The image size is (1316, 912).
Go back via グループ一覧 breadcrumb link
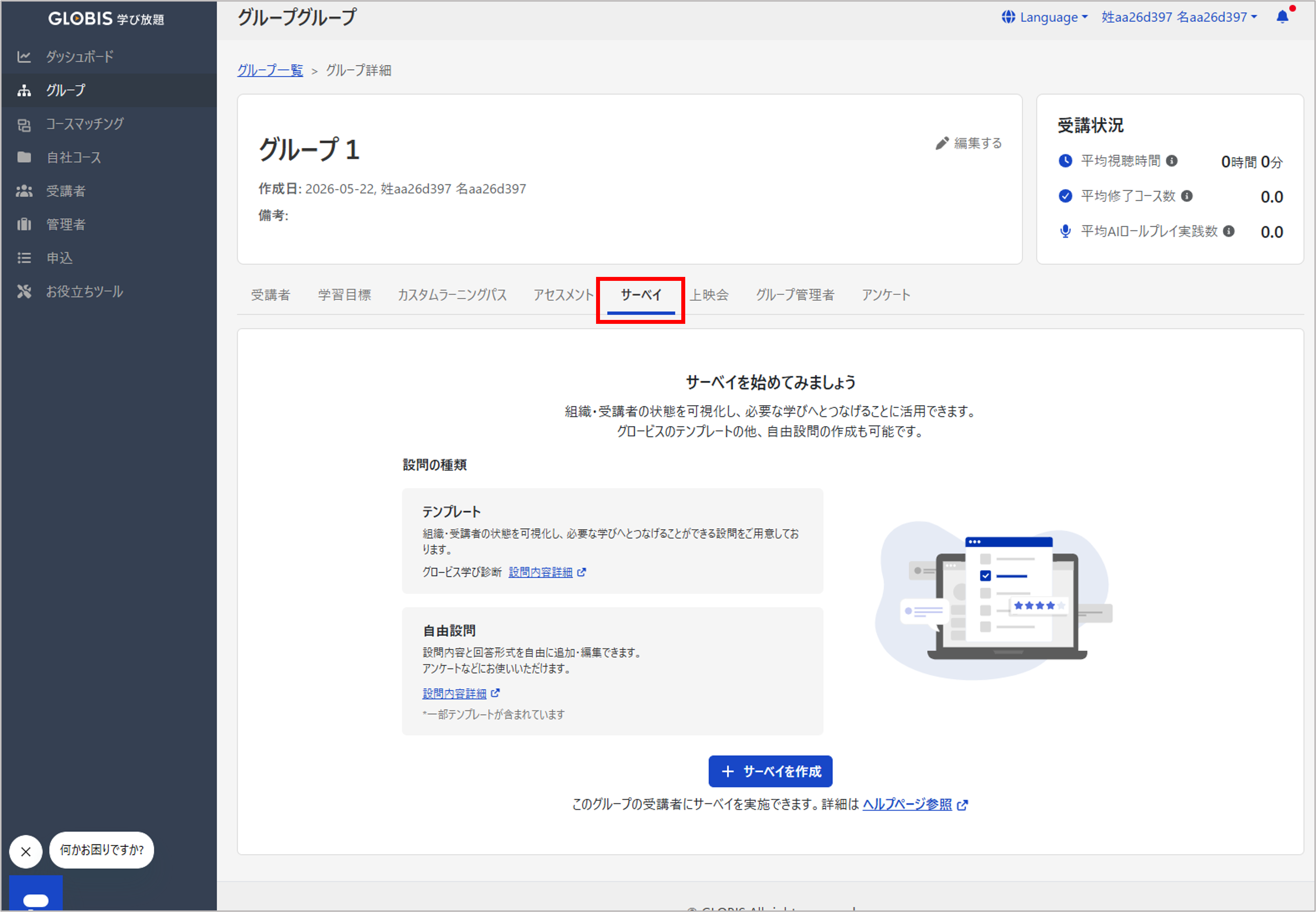click(270, 70)
